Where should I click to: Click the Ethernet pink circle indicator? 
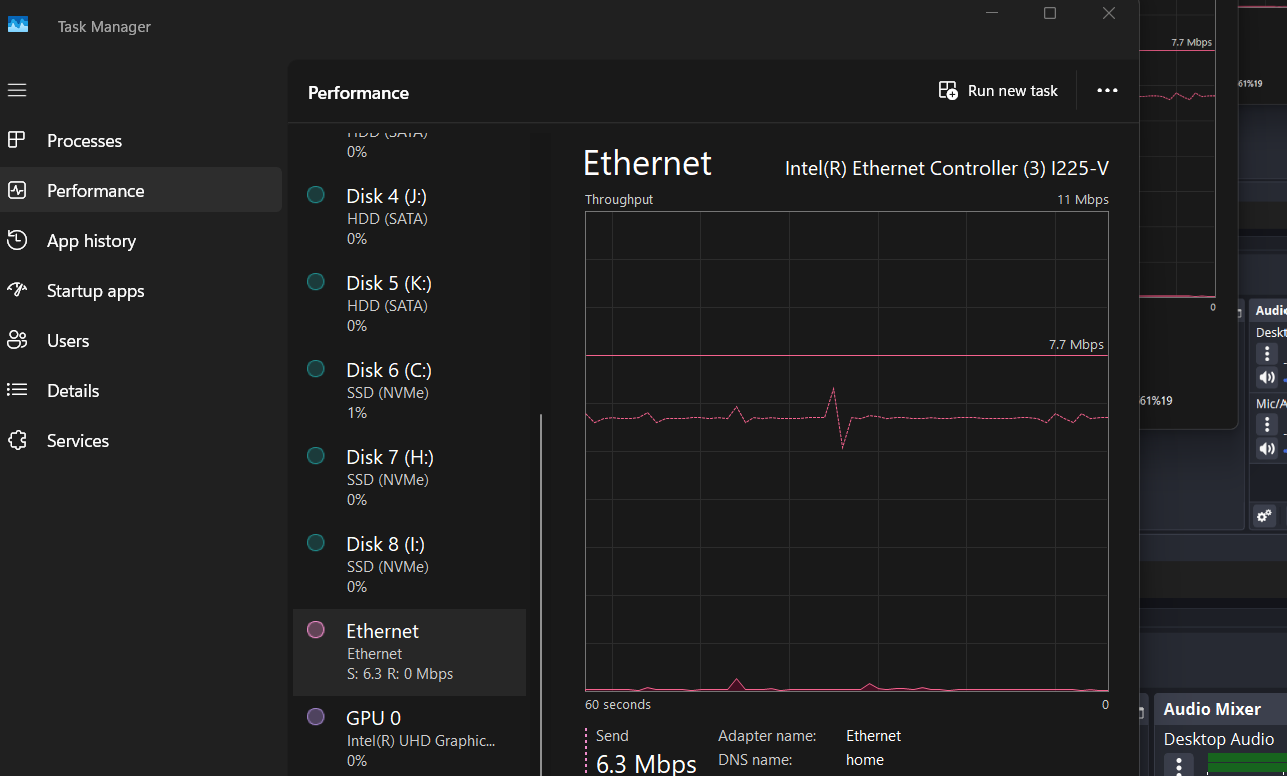(x=316, y=630)
